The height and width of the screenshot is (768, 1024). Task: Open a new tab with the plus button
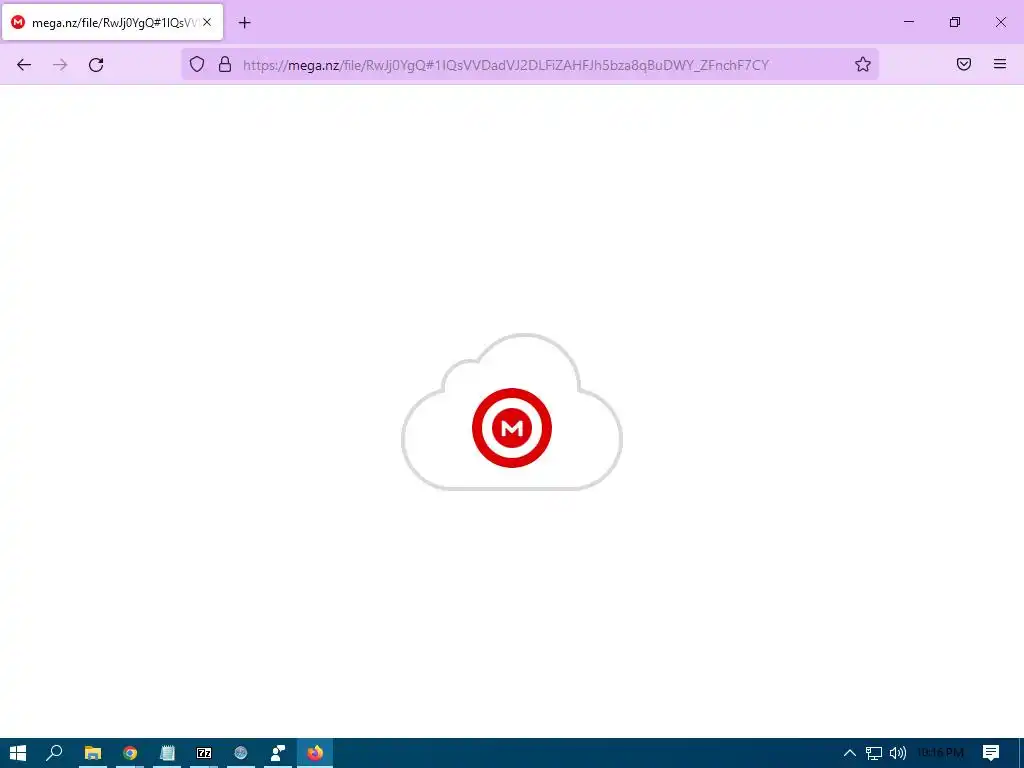(x=244, y=23)
